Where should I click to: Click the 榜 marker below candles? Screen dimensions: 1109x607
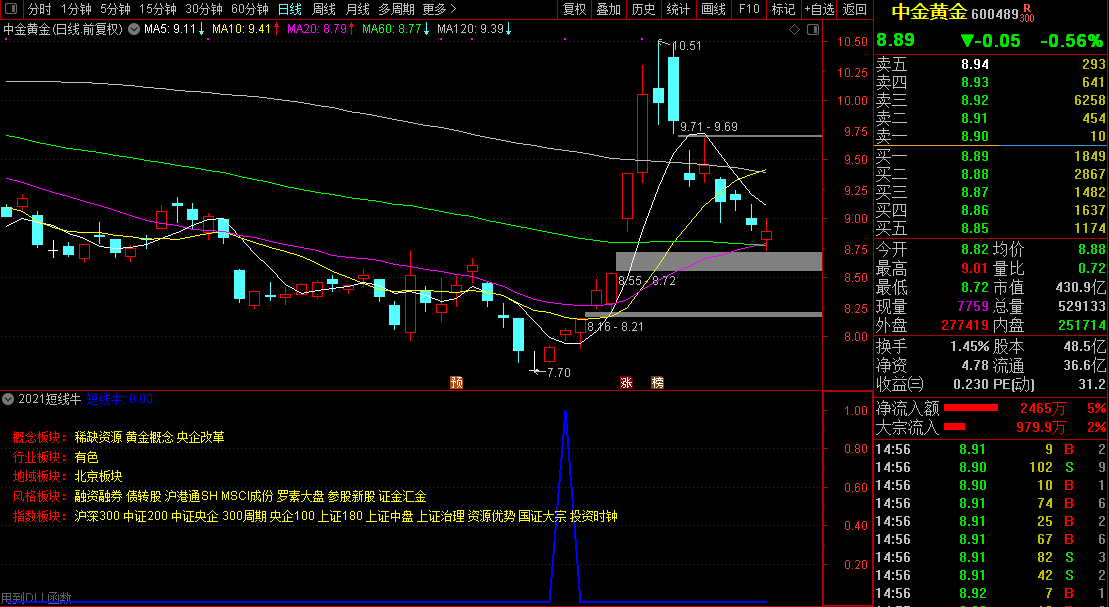[658, 382]
